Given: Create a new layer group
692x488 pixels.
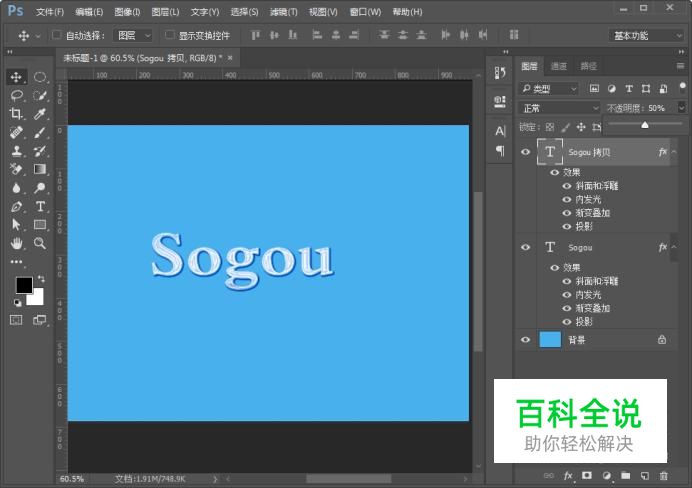Looking at the screenshot, I should point(625,476).
